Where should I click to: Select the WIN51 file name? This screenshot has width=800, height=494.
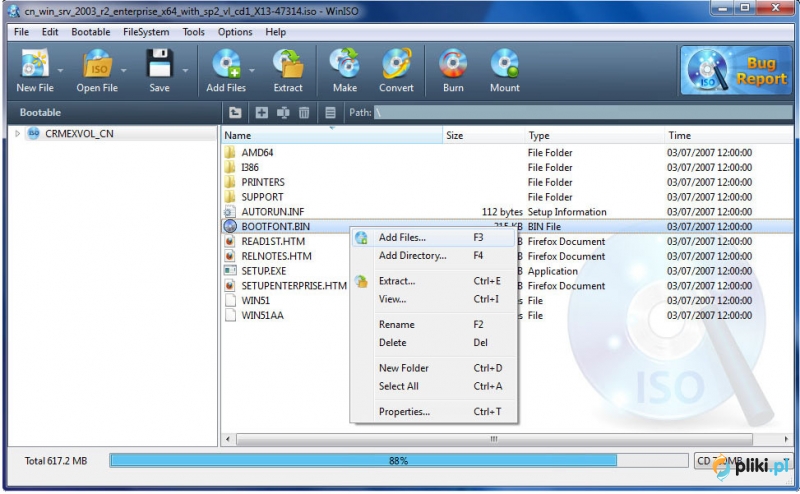pyautogui.click(x=256, y=300)
